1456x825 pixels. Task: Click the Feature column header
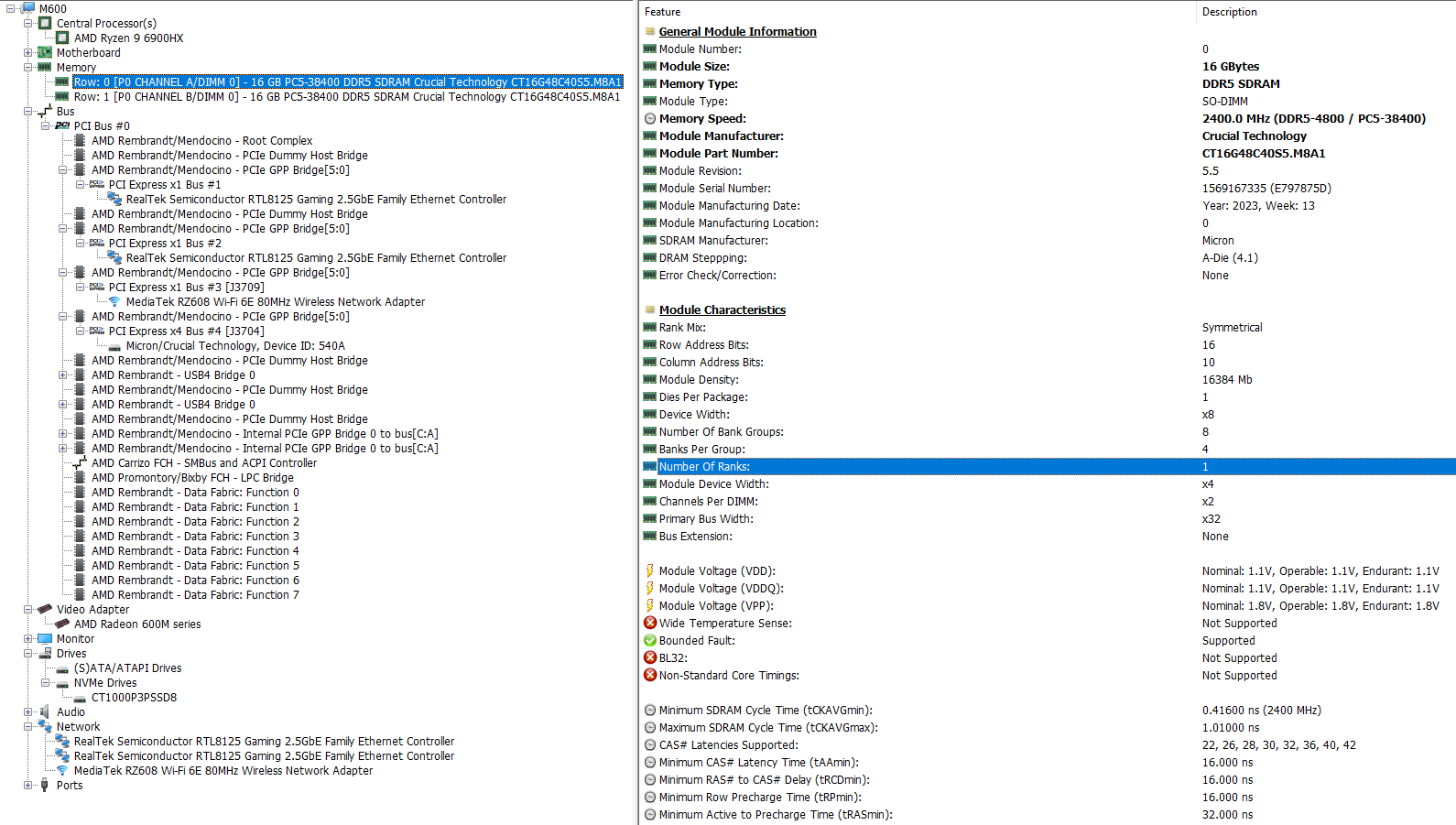point(918,12)
